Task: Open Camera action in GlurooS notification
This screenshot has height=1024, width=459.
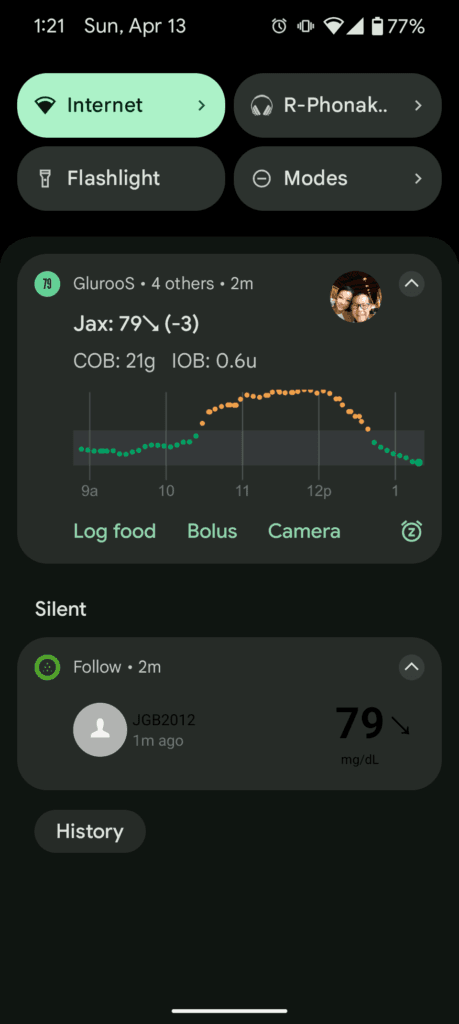Action: point(304,531)
